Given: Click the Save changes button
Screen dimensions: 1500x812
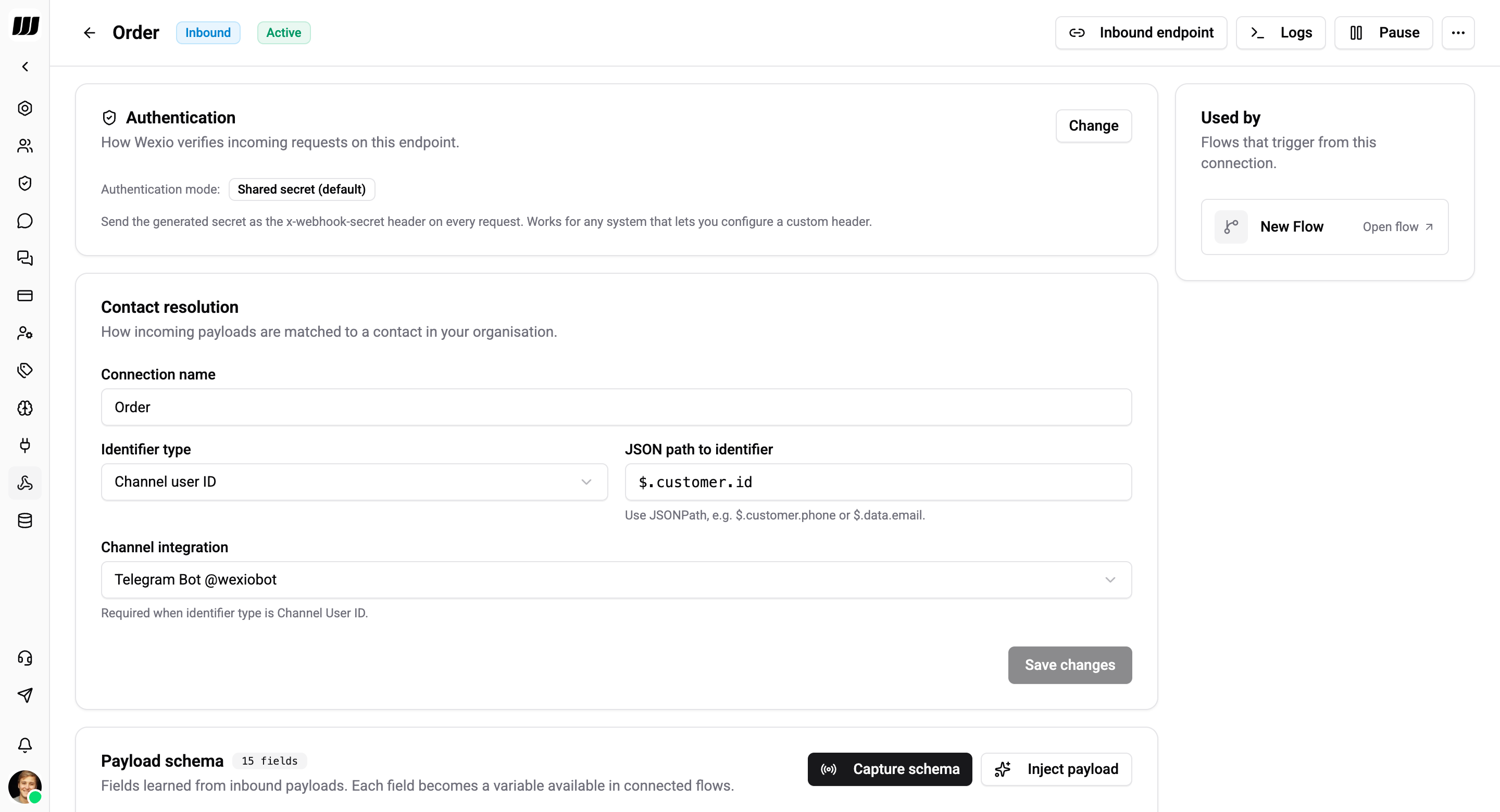Looking at the screenshot, I should [1069, 665].
